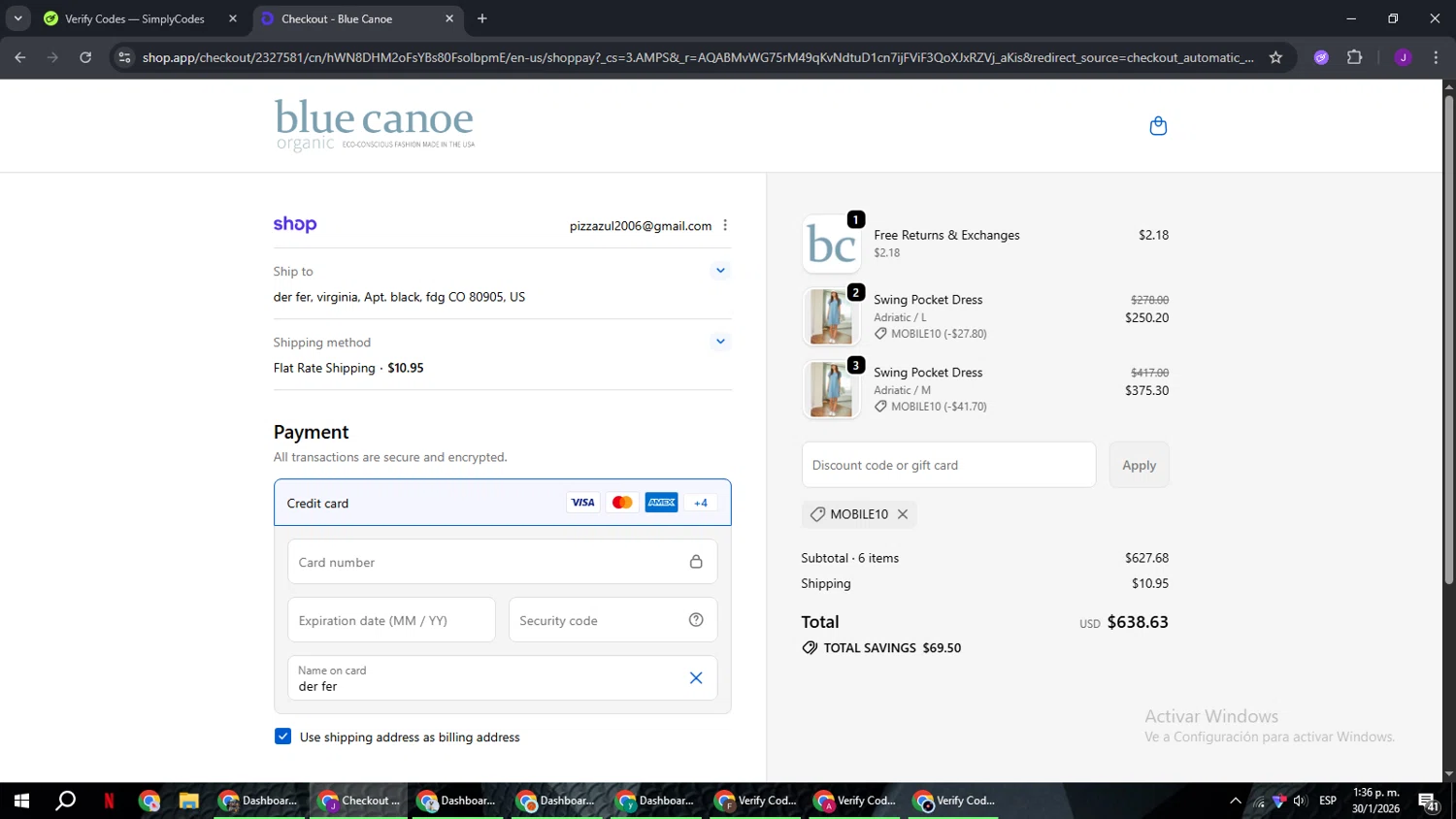
Task: Close the Checkout - Blue Canoe tab
Action: 449,18
